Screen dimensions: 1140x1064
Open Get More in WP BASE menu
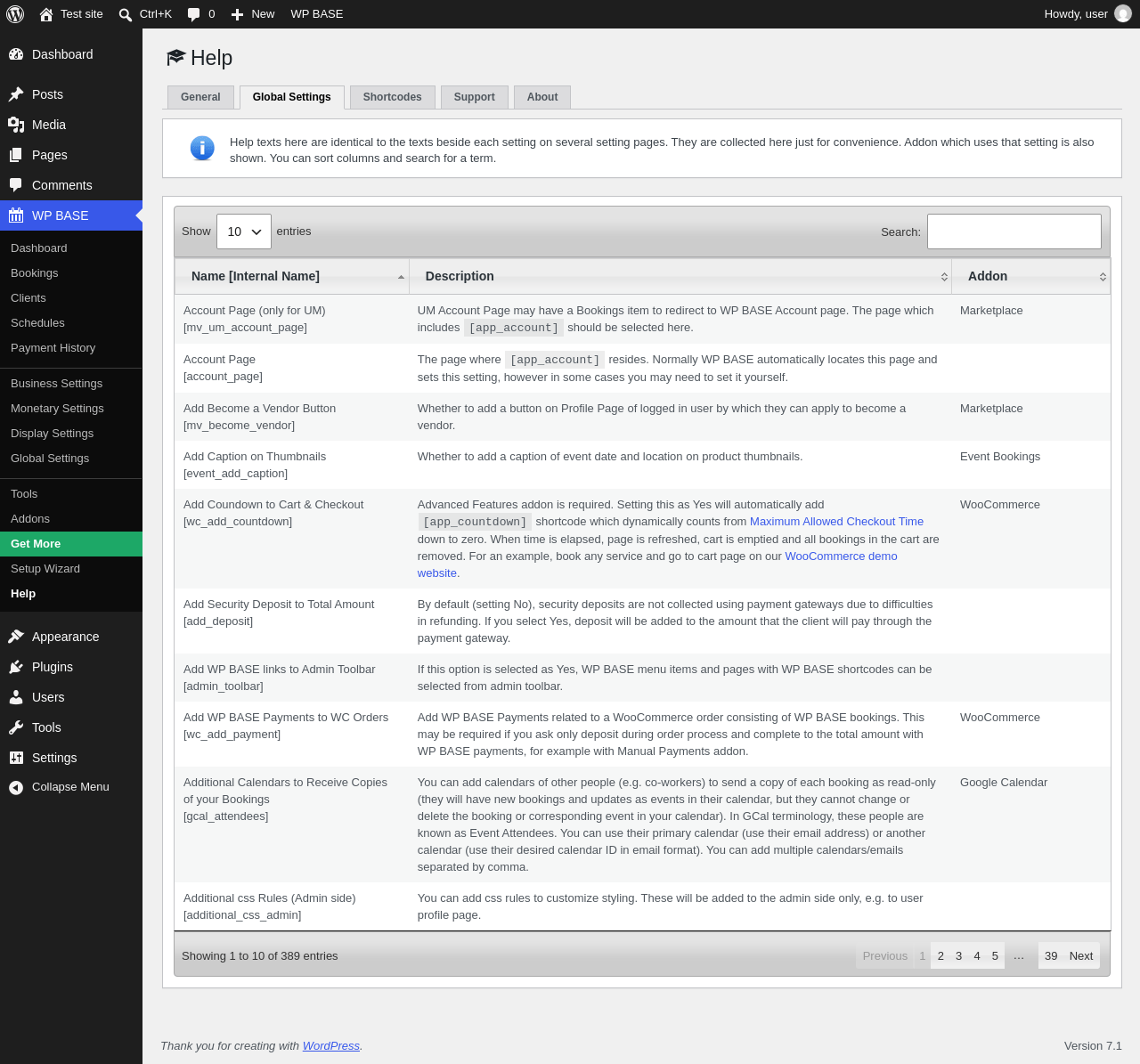pos(71,544)
